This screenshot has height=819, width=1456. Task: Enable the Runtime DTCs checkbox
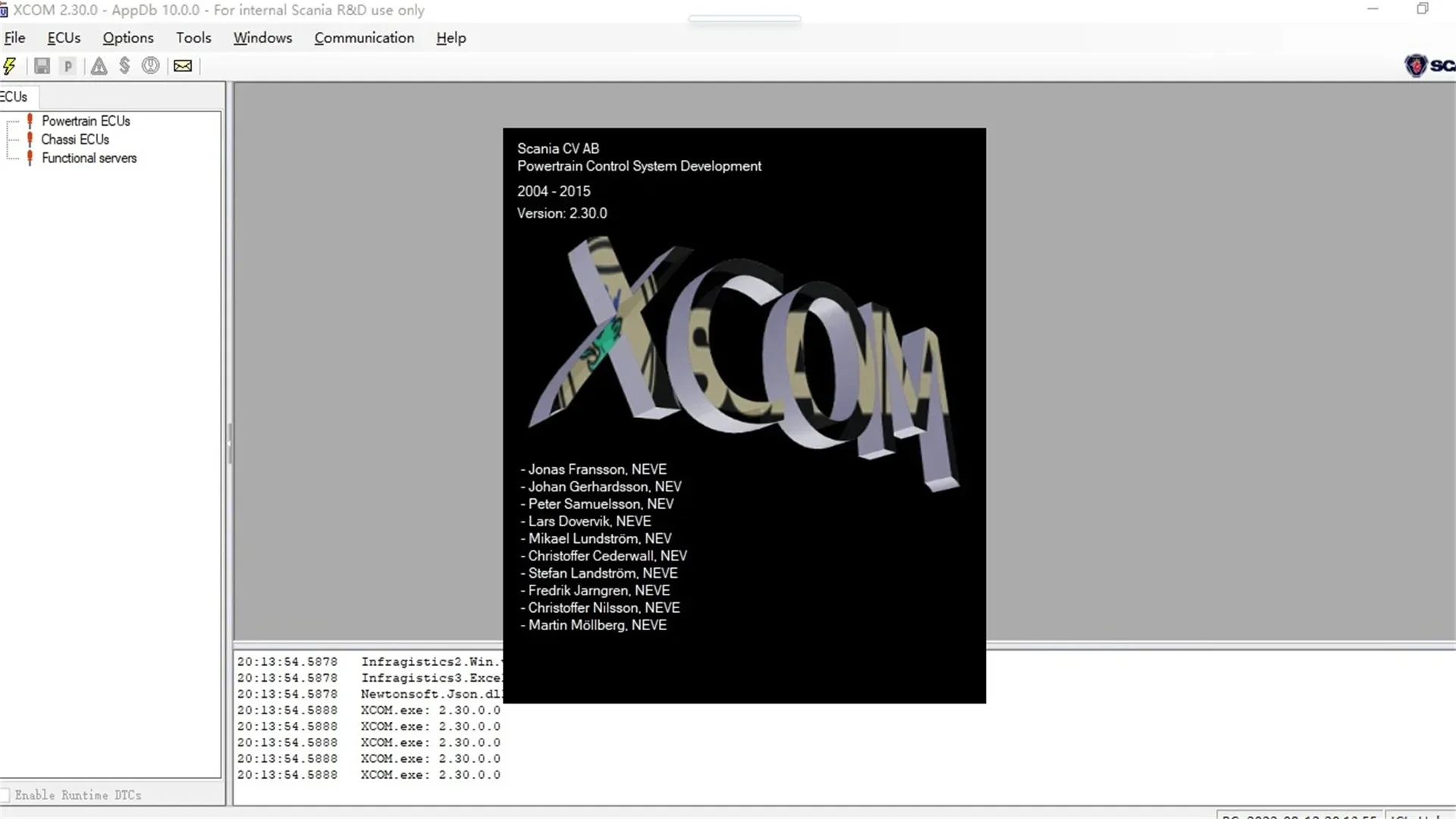pos(5,795)
